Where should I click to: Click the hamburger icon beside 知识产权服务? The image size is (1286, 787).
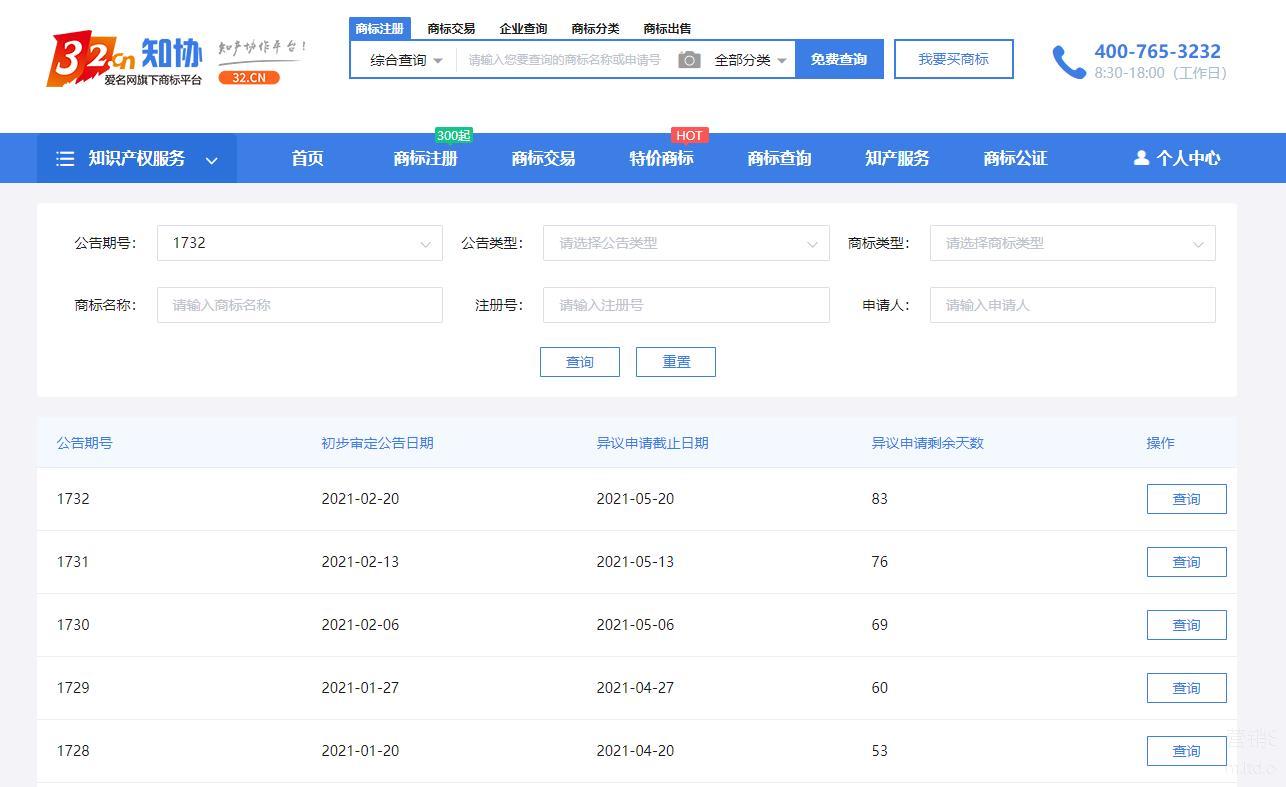[65, 159]
